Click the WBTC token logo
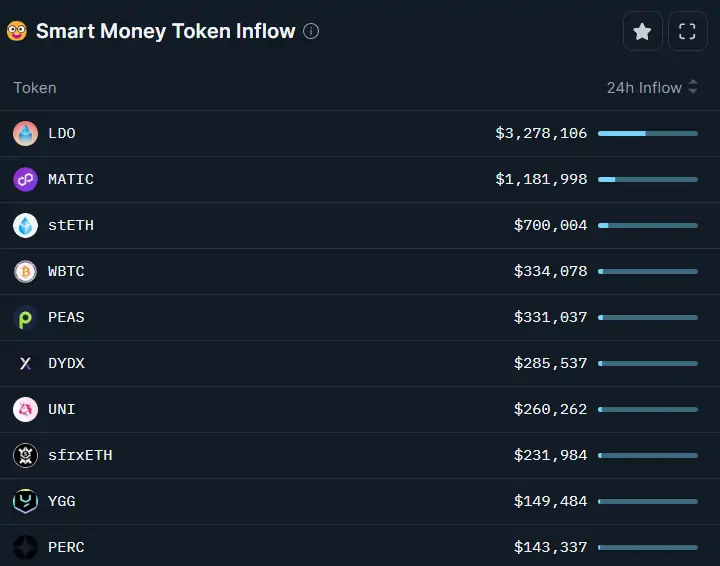Viewport: 720px width, 566px height. click(25, 271)
